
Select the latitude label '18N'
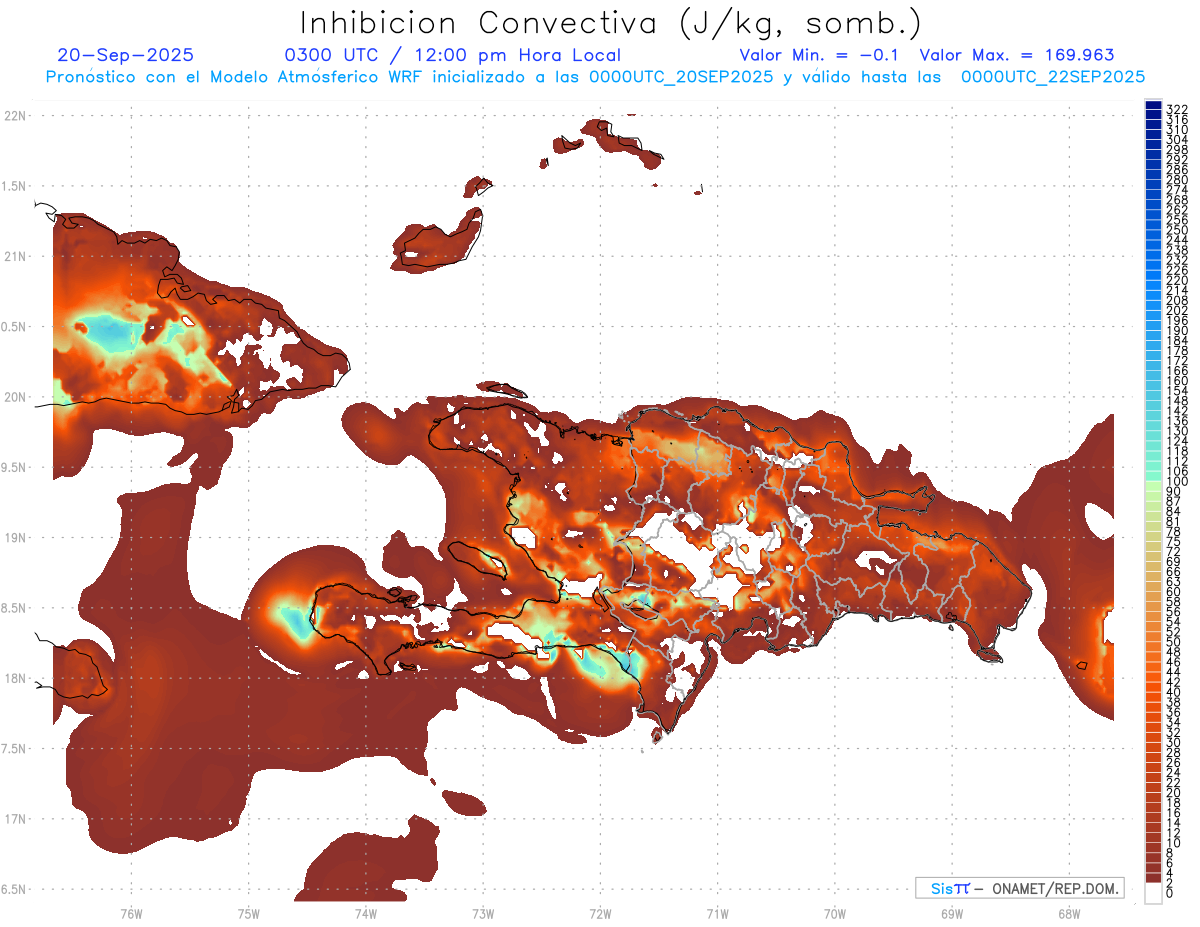(15, 678)
